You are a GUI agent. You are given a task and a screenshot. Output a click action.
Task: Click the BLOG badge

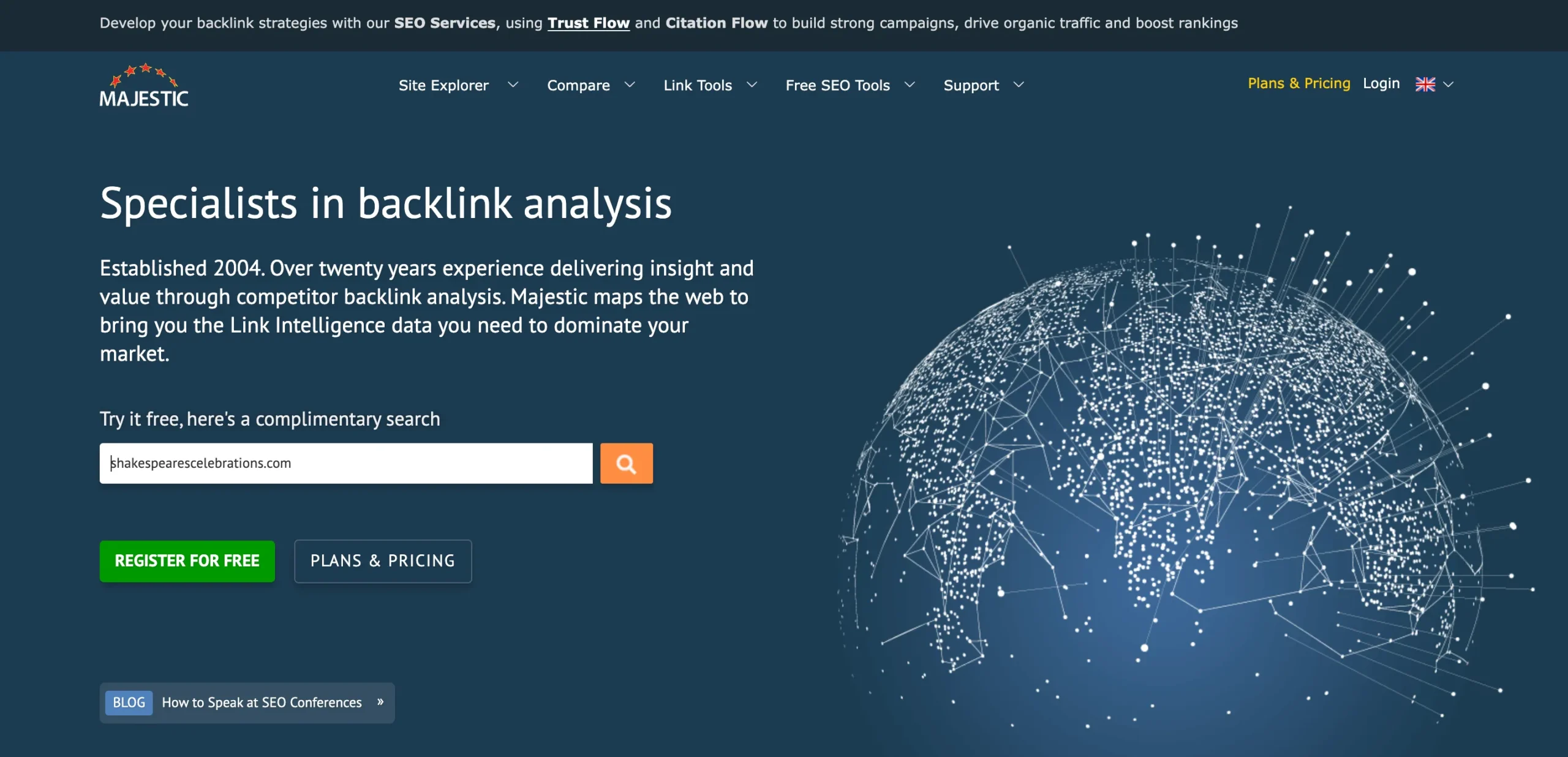(x=129, y=702)
